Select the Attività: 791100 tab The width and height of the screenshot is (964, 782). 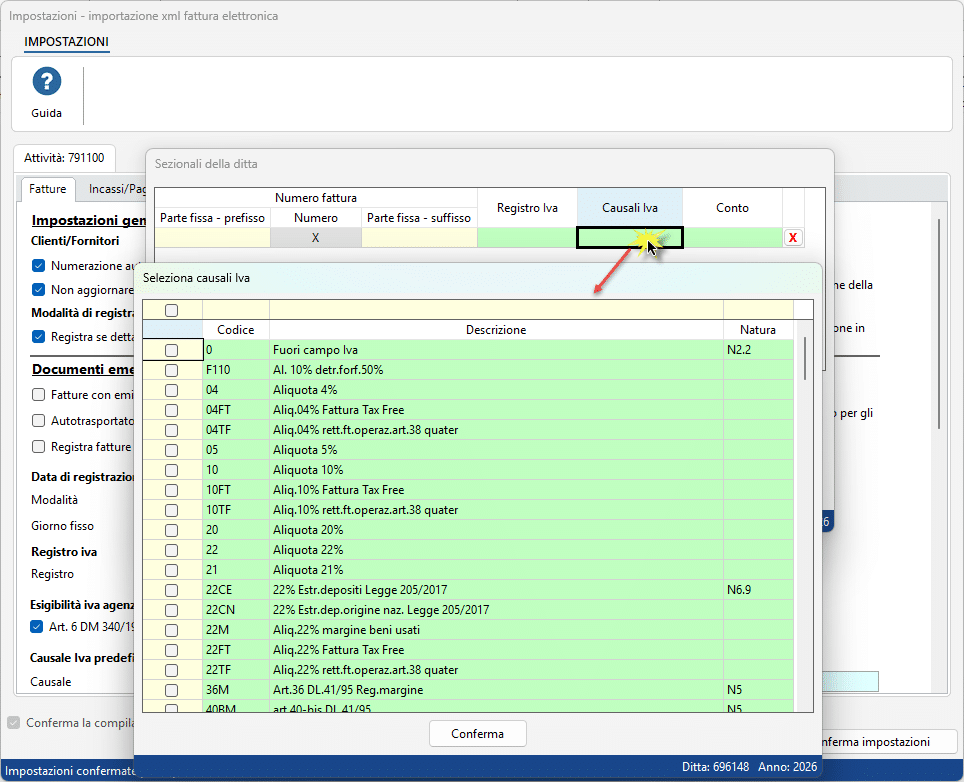coord(64,158)
